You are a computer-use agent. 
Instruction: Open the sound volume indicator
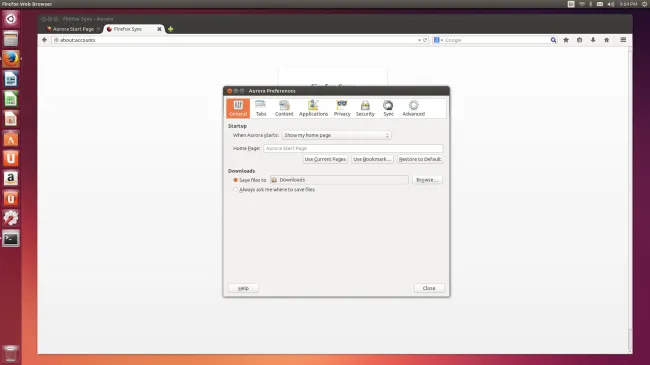(x=611, y=4)
